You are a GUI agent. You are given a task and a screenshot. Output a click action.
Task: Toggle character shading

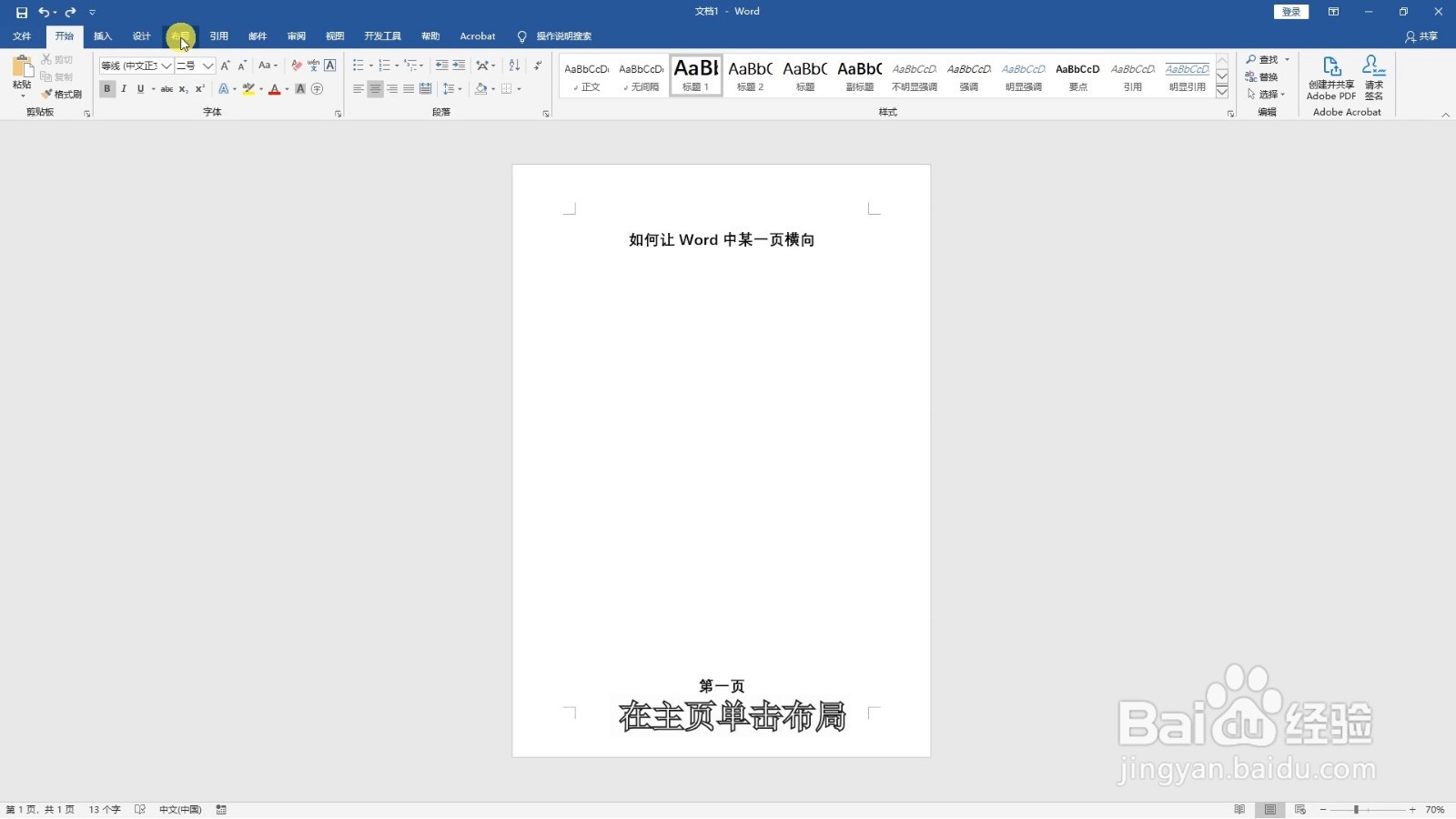[x=300, y=89]
